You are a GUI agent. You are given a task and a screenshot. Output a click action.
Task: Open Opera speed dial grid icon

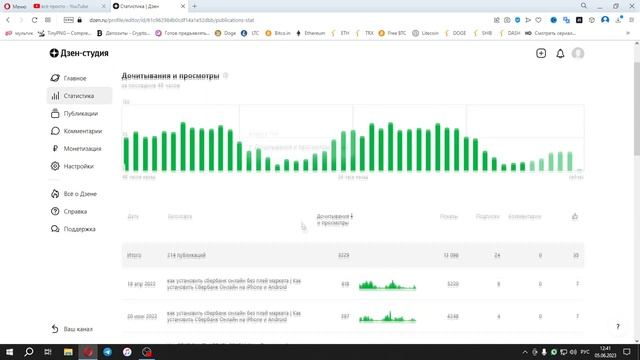(x=48, y=20)
